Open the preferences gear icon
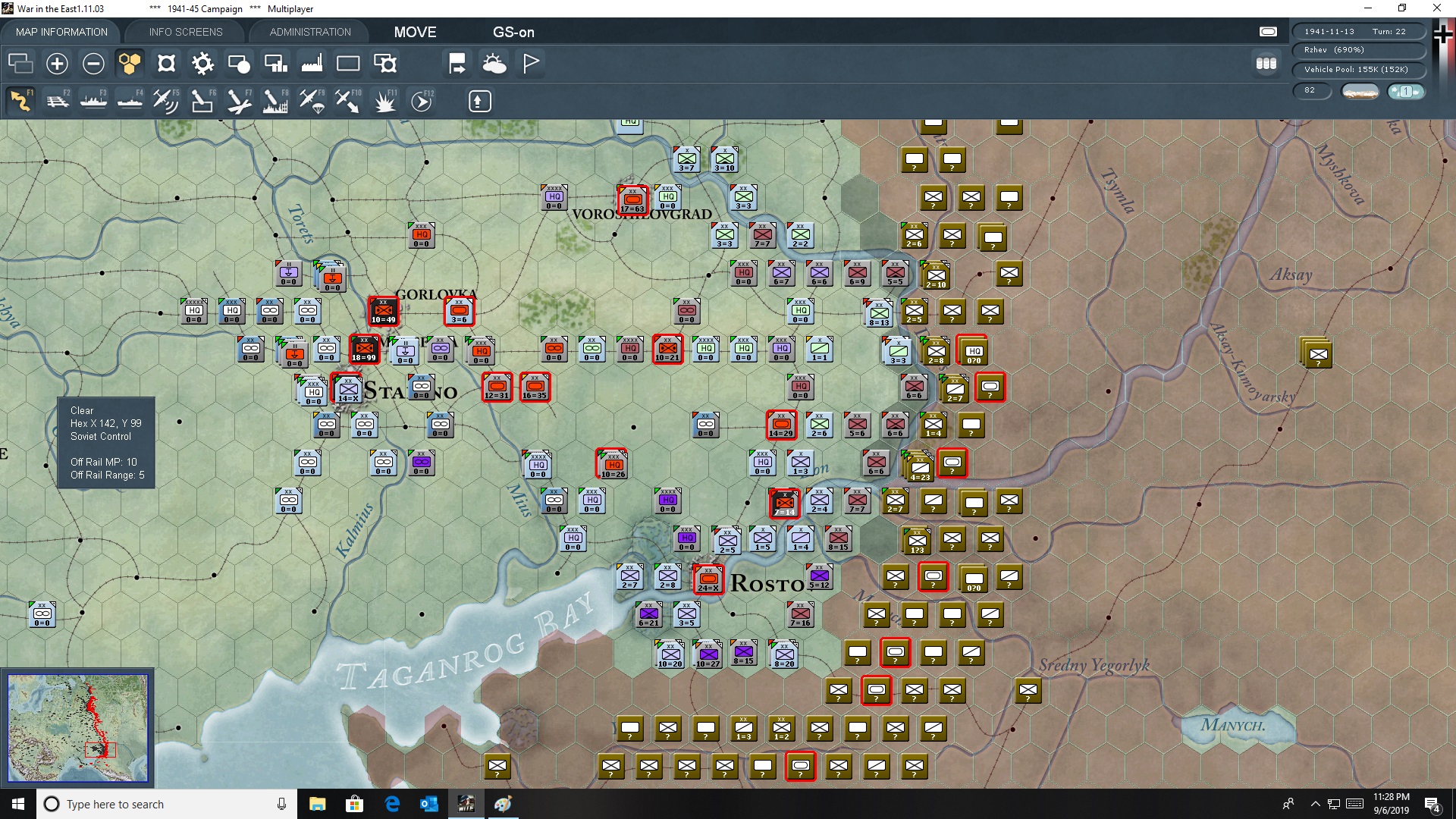The image size is (1456, 819). 202,64
